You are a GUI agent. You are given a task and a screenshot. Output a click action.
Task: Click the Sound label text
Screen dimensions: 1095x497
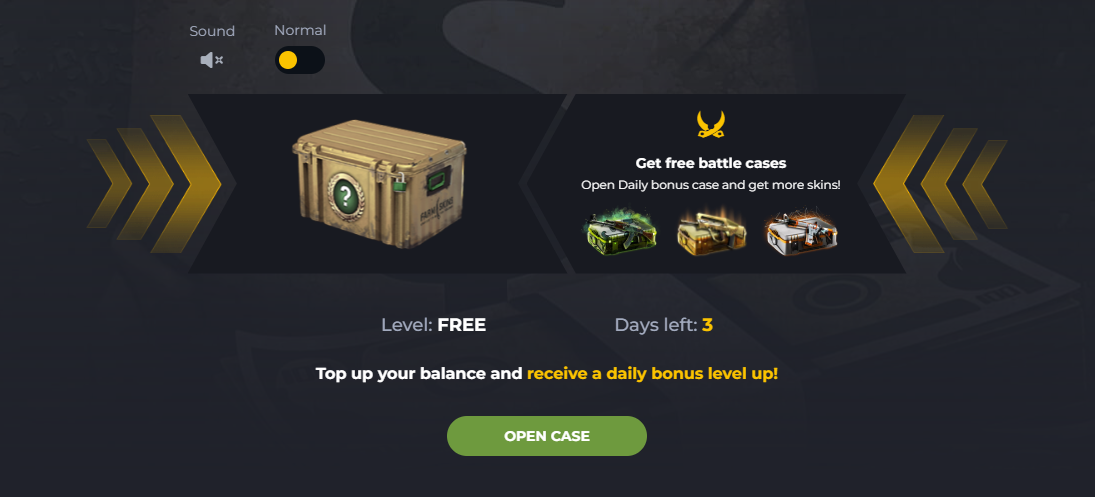pos(212,31)
